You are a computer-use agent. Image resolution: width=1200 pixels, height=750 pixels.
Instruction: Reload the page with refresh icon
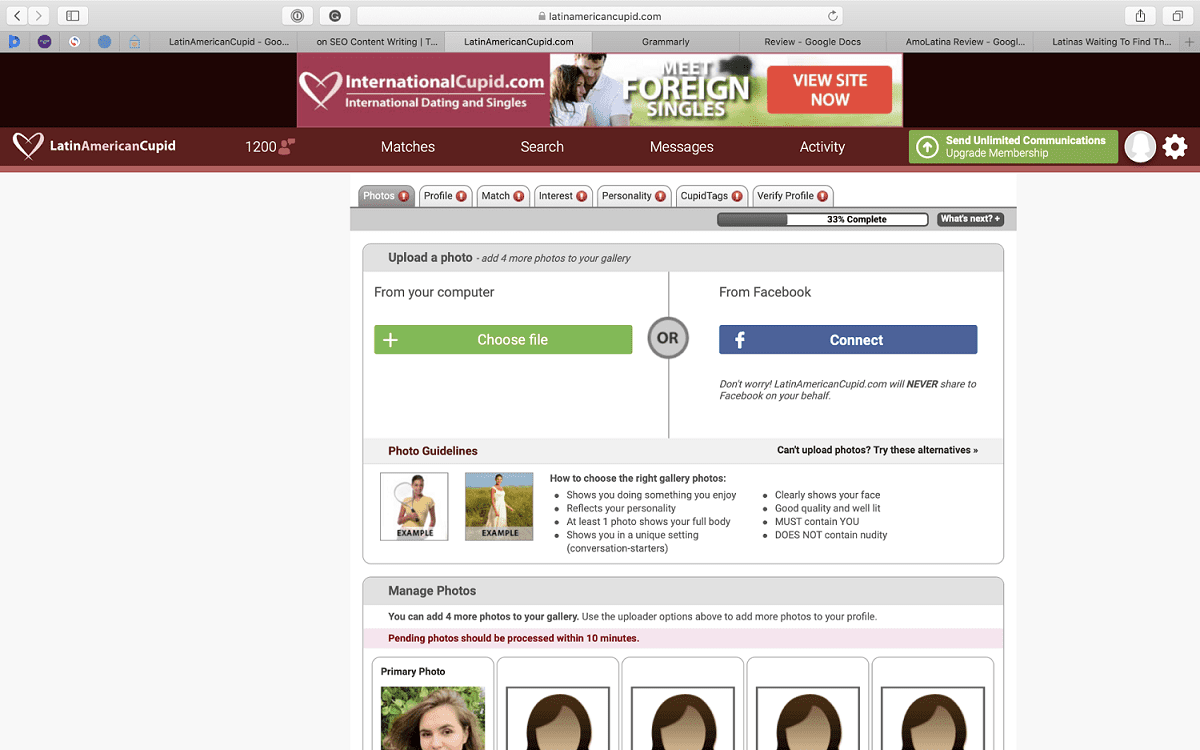coord(832,16)
